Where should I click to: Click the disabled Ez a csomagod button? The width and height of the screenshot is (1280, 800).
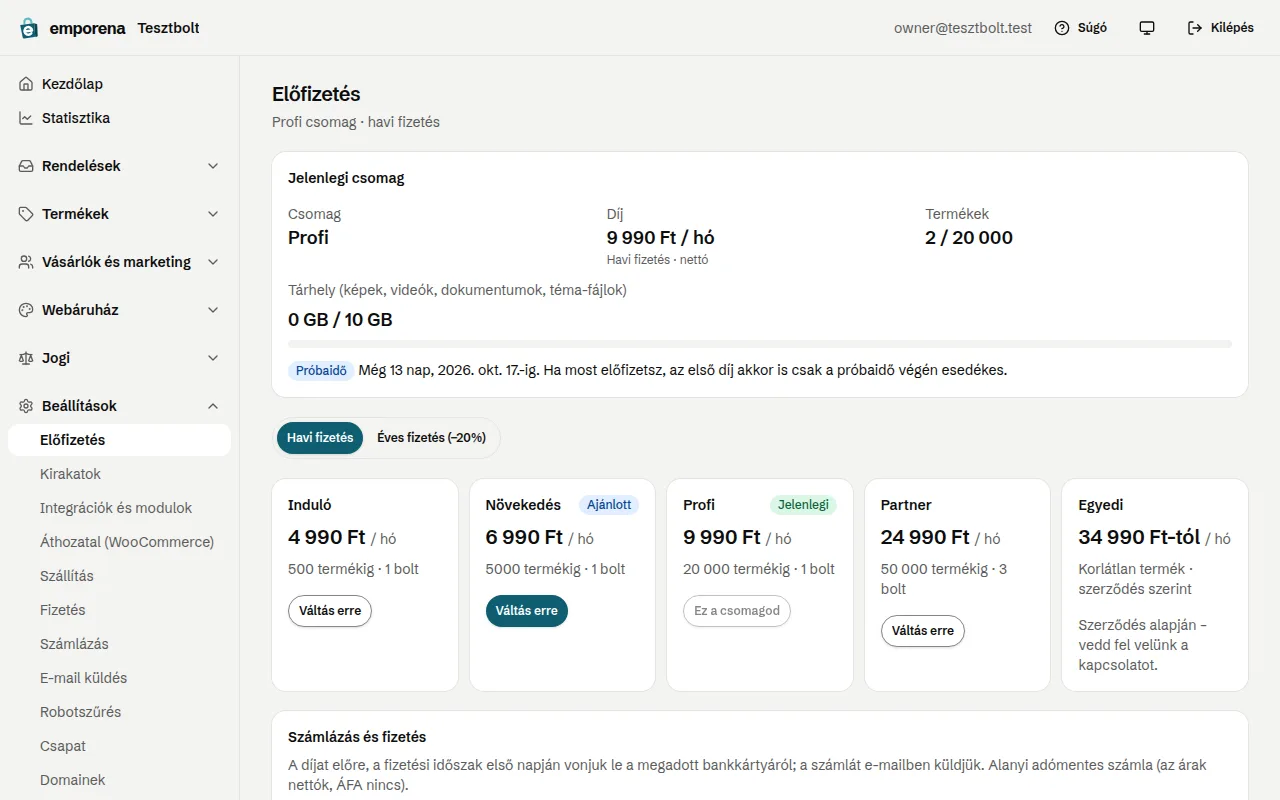point(737,611)
